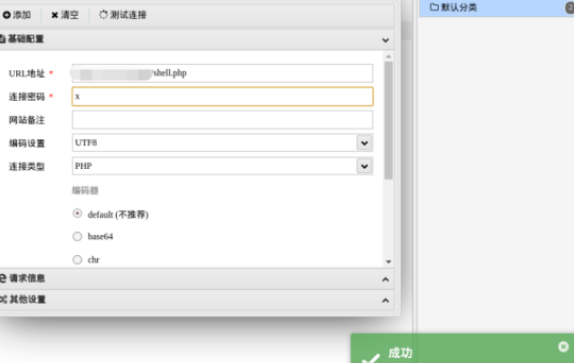The height and width of the screenshot is (363, 574).
Task: Close the 成功 success notification
Action: pyautogui.click(x=563, y=346)
